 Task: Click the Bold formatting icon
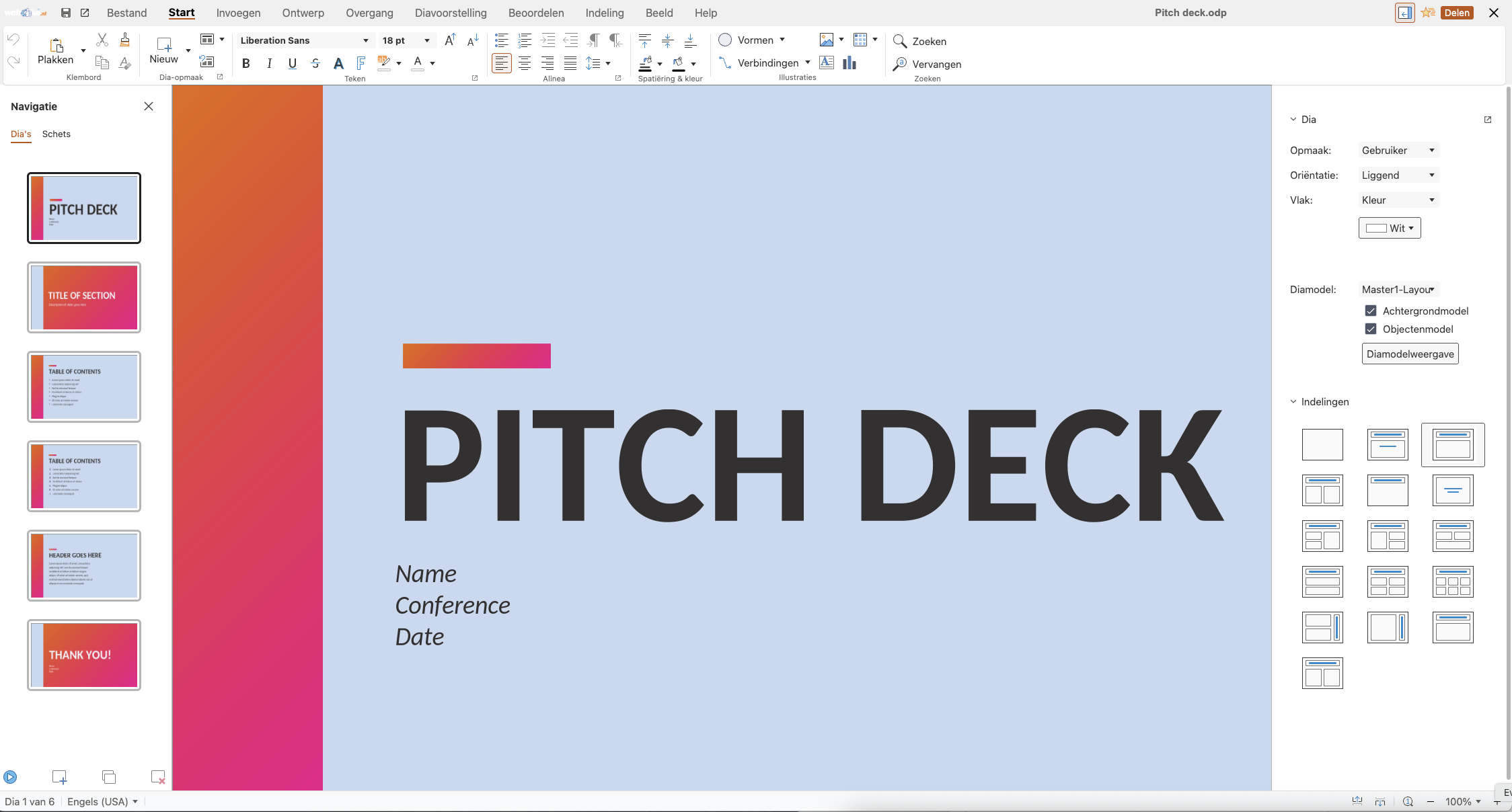point(246,63)
